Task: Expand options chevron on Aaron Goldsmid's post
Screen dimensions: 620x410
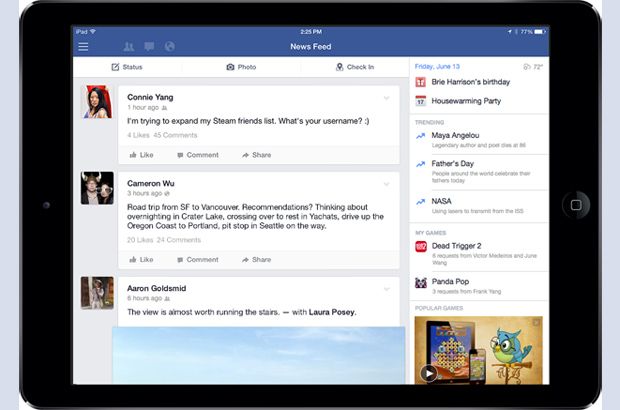Action: [x=387, y=289]
